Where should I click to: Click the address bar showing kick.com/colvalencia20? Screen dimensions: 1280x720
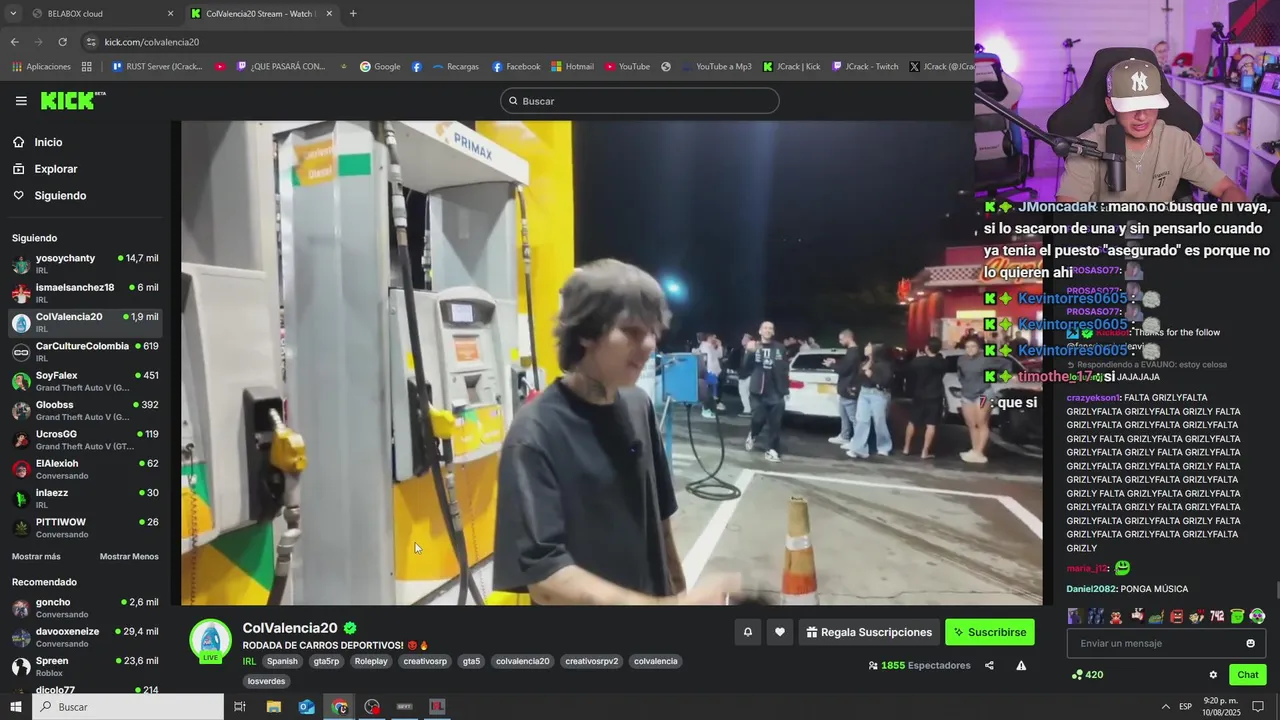152,42
